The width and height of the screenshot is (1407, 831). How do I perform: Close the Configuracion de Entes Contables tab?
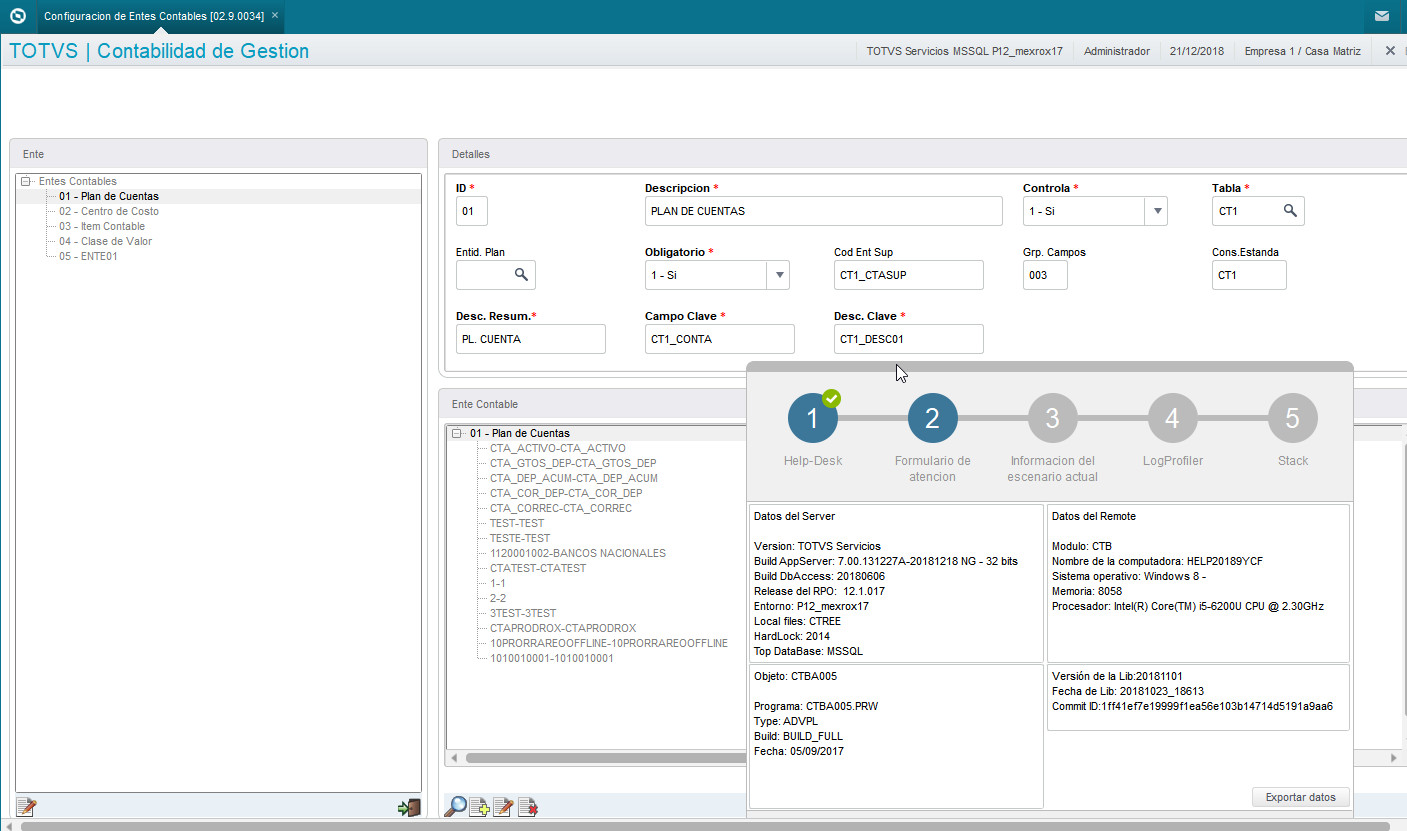(275, 16)
